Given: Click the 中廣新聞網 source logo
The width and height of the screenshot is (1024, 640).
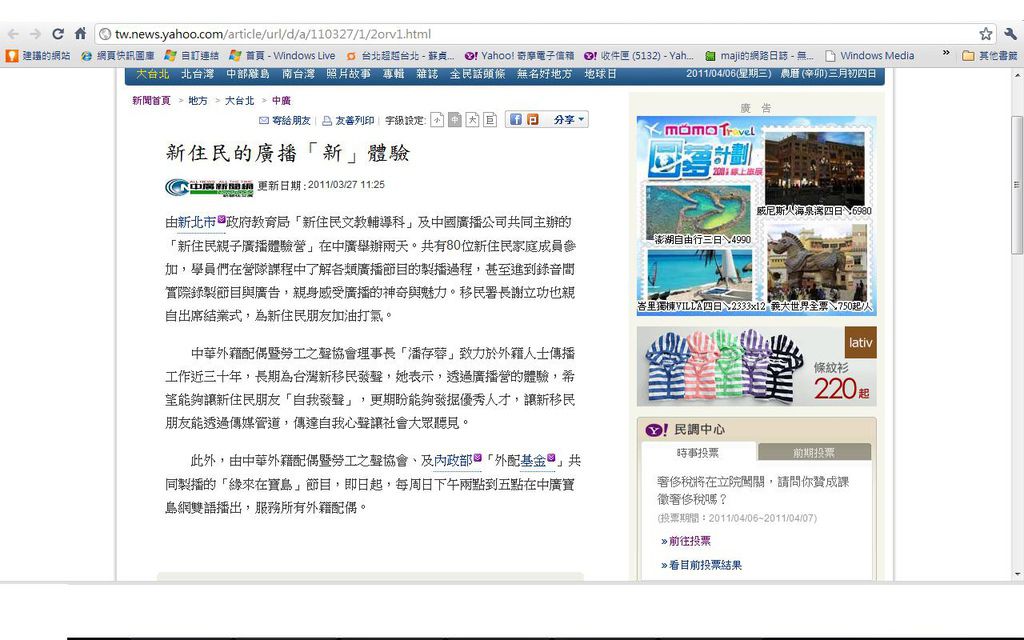Looking at the screenshot, I should click(x=209, y=187).
